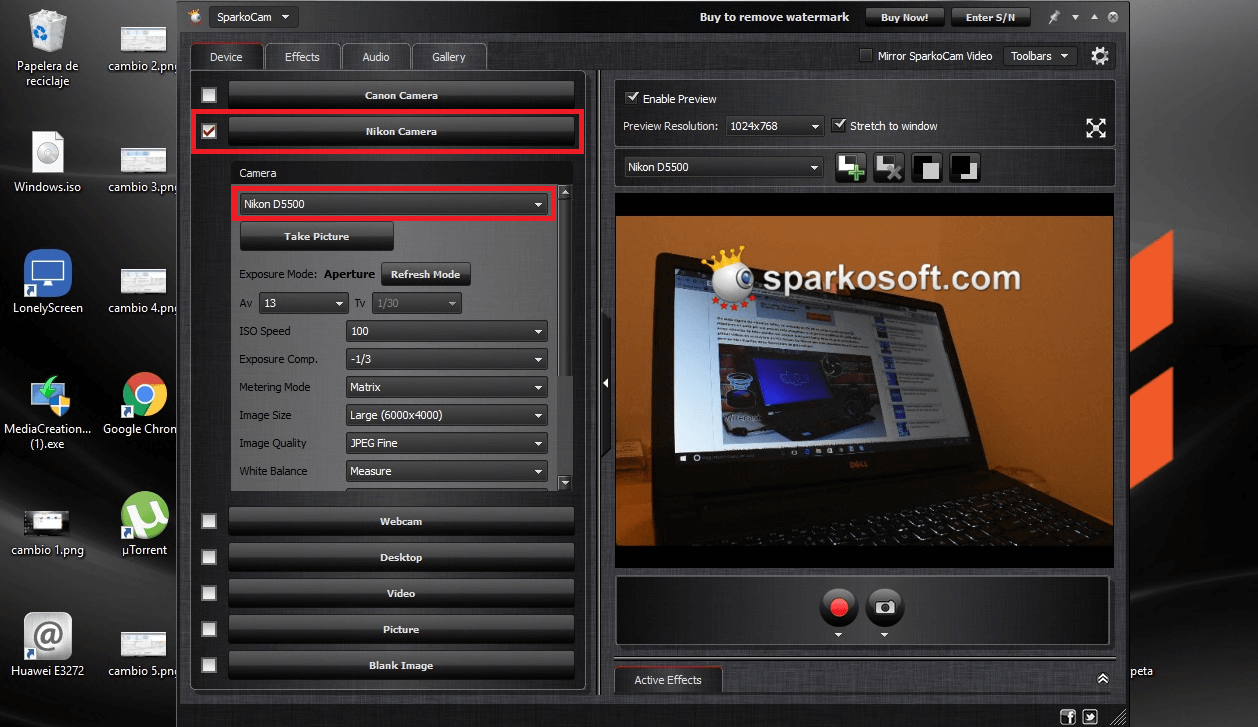Click the SparkoCam crown logo in the title bar
This screenshot has height=727, width=1258.
(196, 17)
